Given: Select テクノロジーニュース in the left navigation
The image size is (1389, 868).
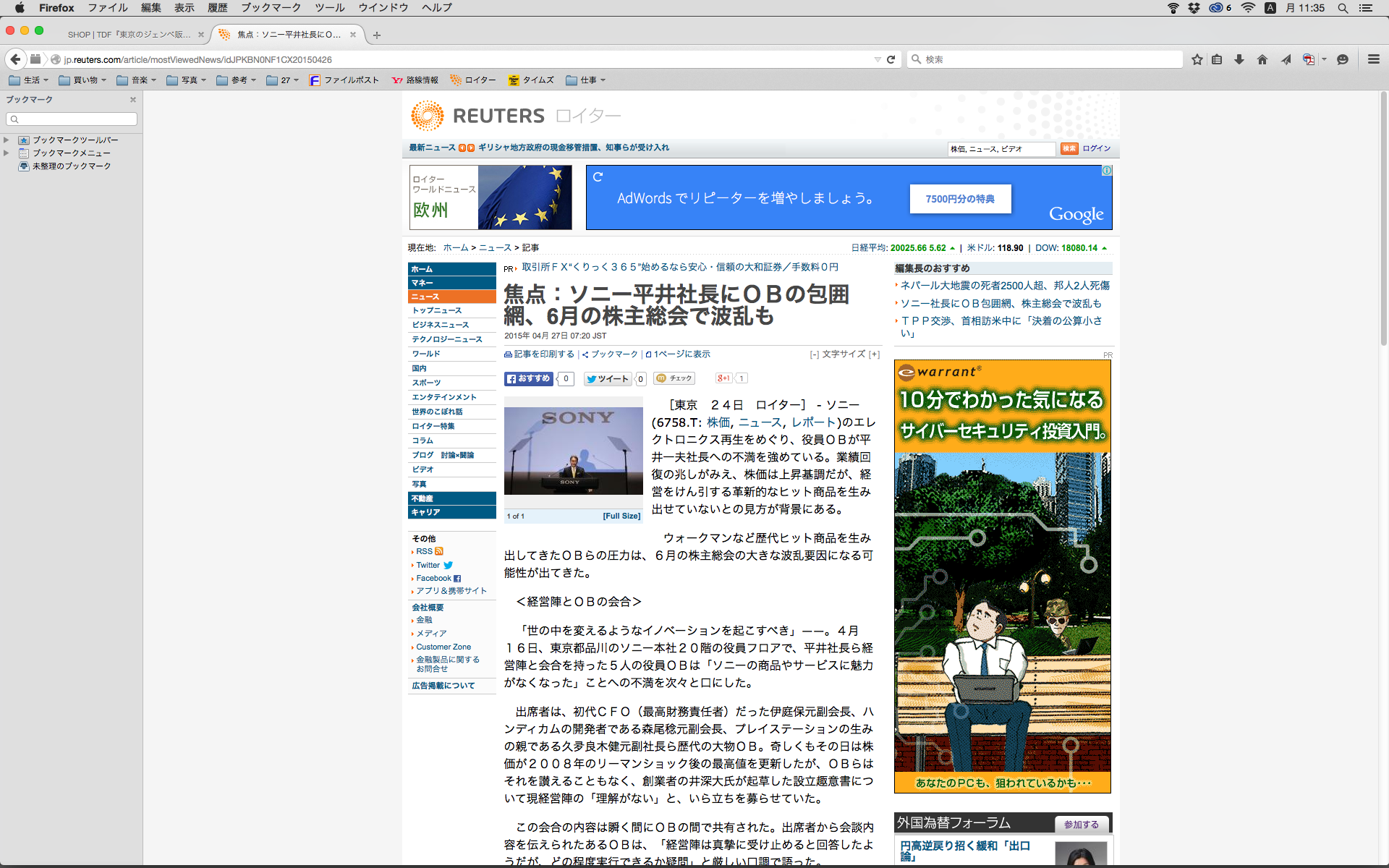Looking at the screenshot, I should (446, 339).
